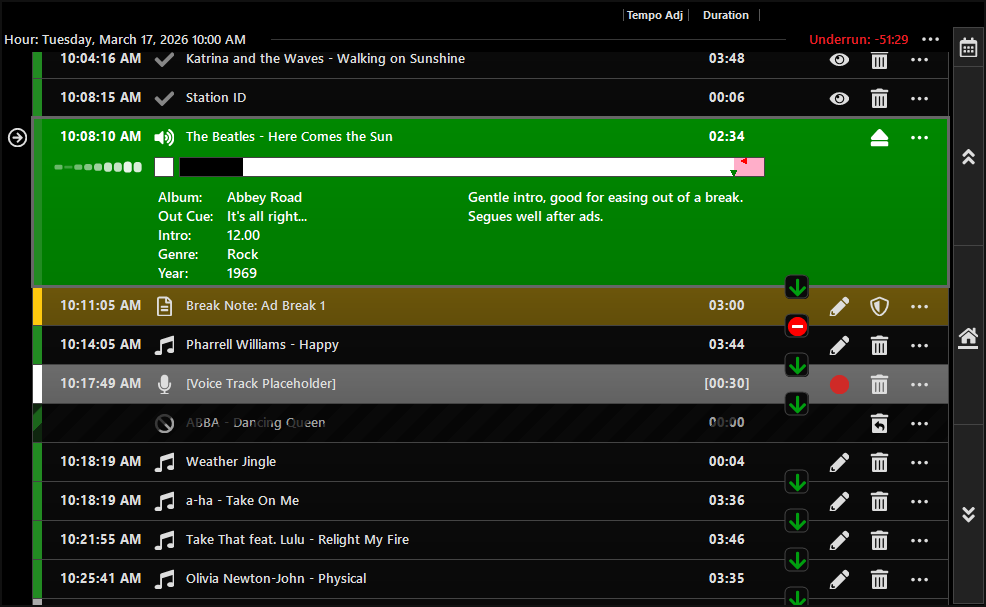Jump to previous hour with double up chevron
Screen dimensions: 986x607
(x=968, y=157)
